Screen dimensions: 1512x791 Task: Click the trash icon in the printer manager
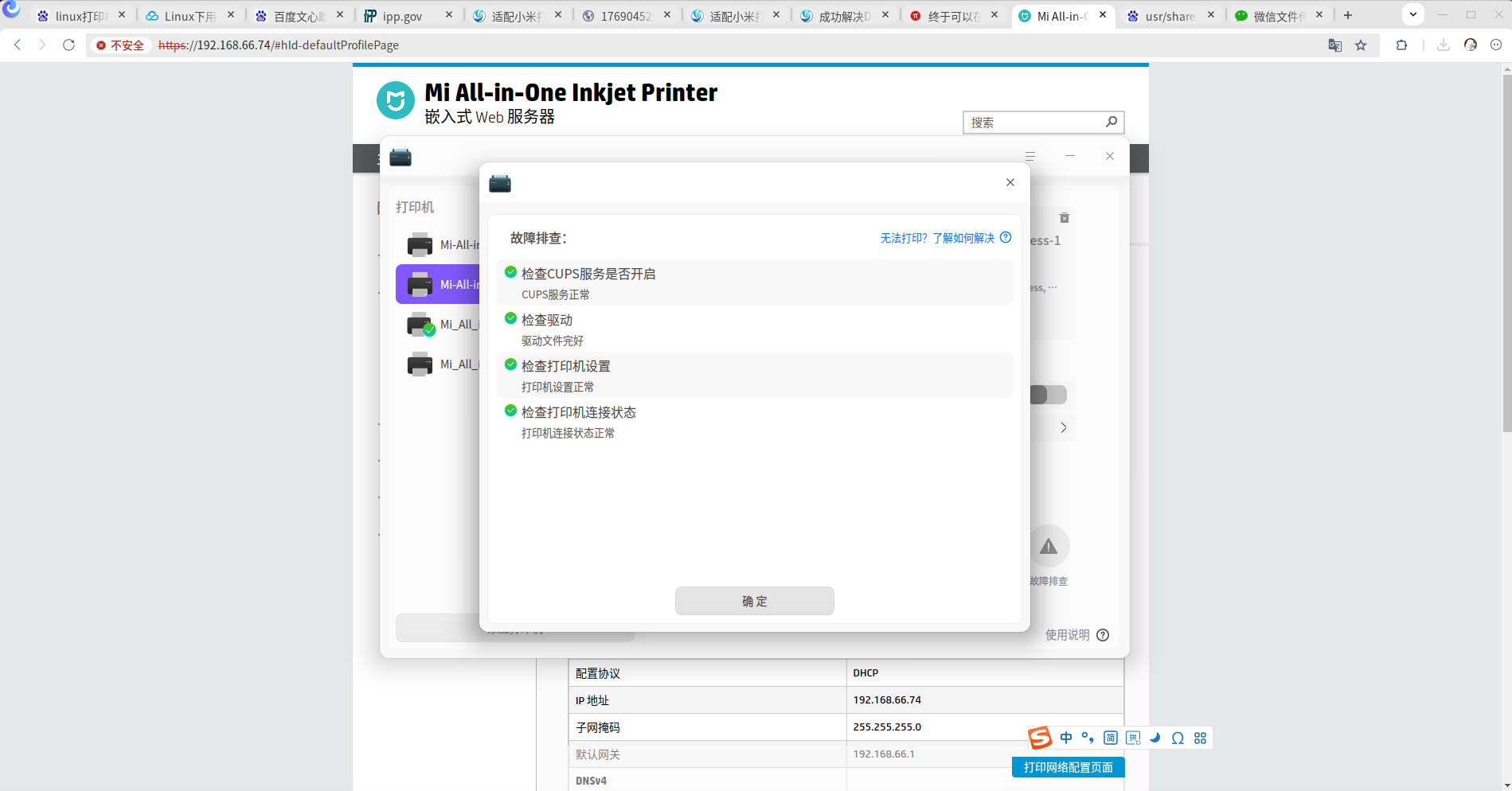1065,218
